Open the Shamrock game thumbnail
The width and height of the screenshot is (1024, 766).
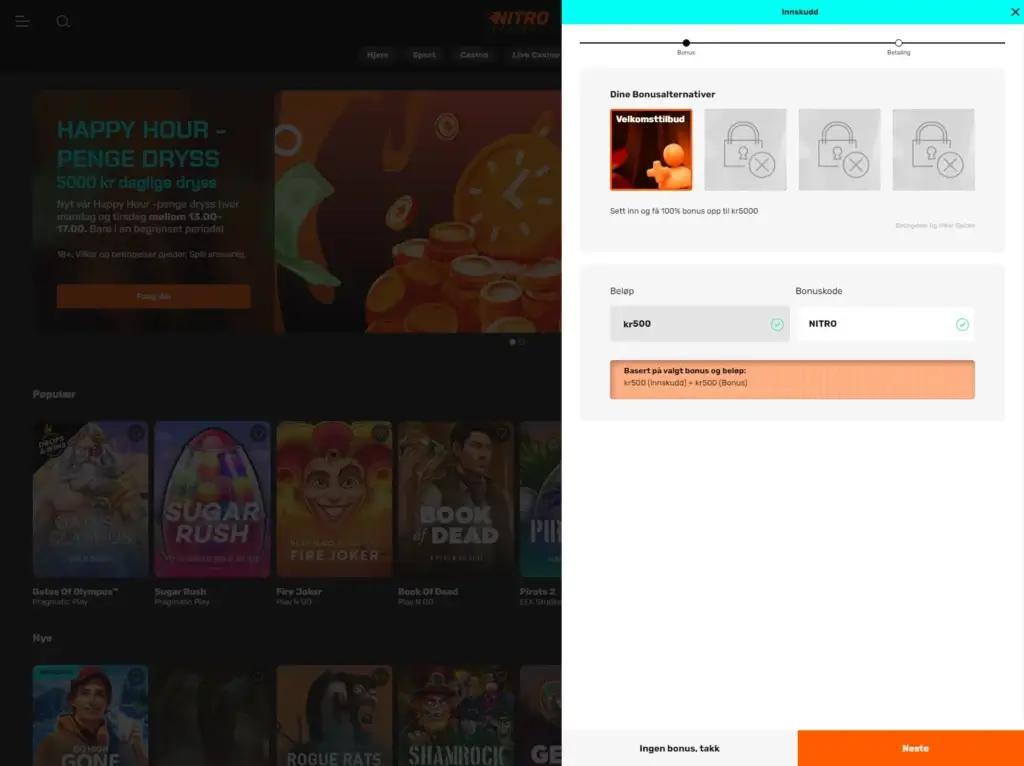[456, 716]
